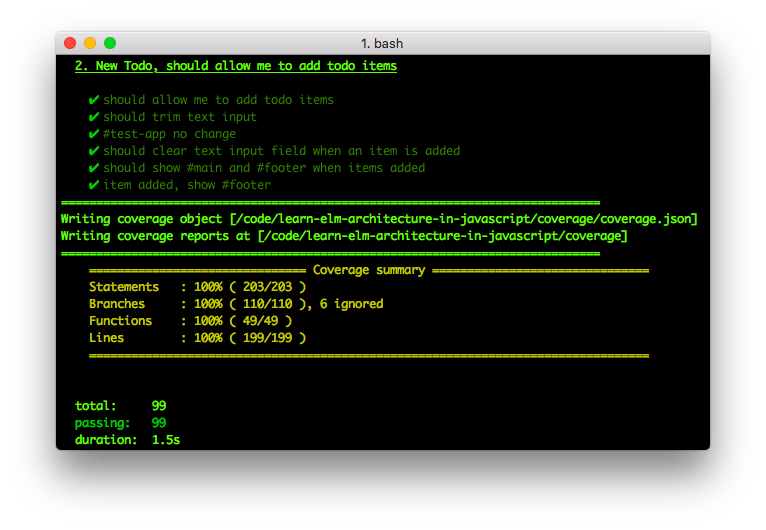The image size is (766, 530).
Task: Click the Functions 49/49 value
Action: click(260, 321)
